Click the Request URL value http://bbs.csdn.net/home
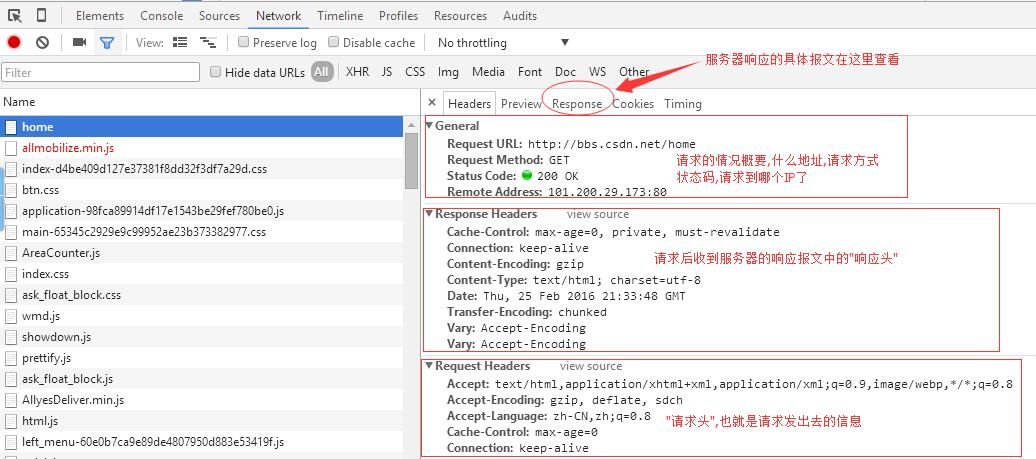This screenshot has width=1036, height=459. pos(611,144)
